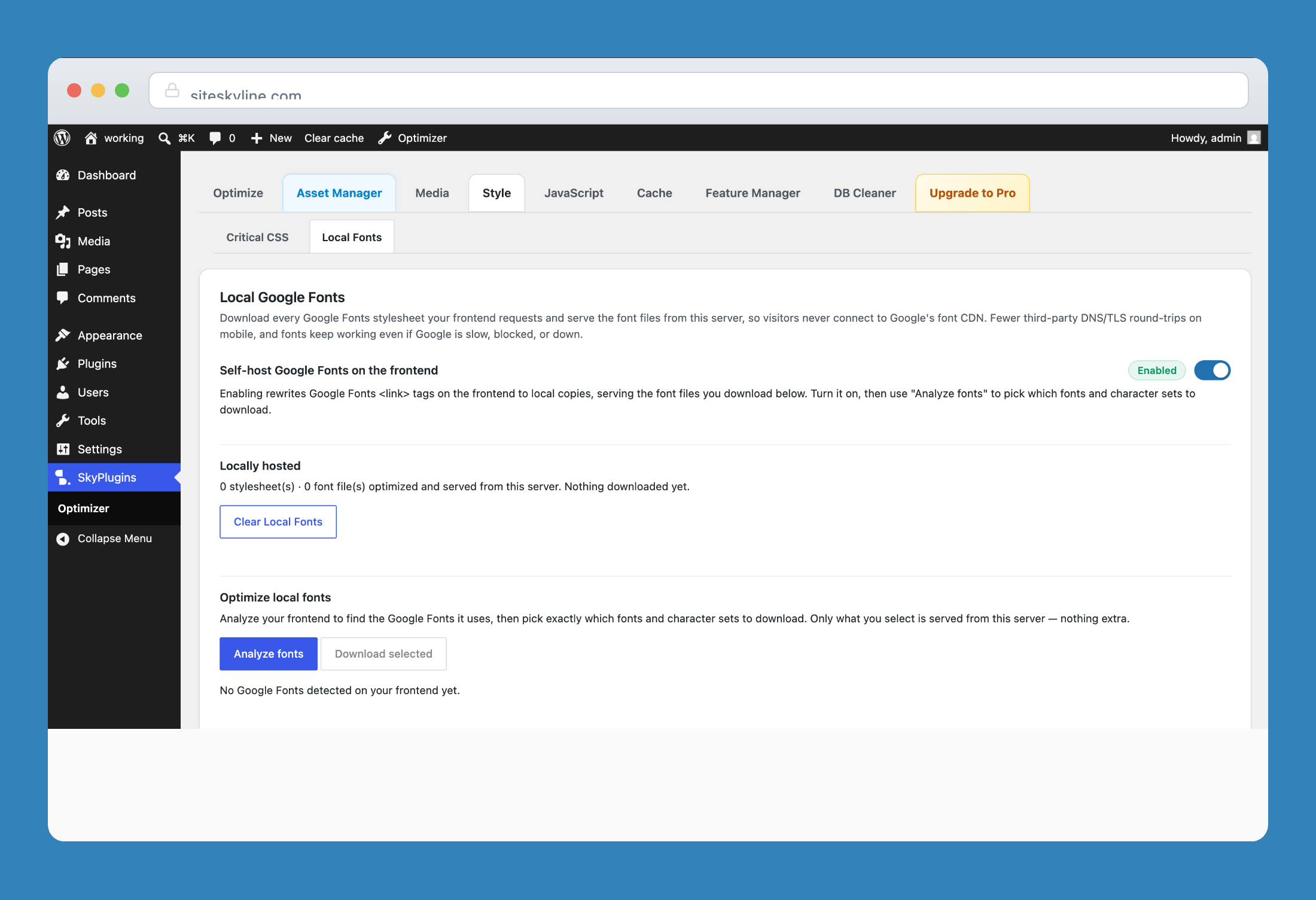Switch to the Critical CSS sub-tab
The width and height of the screenshot is (1316, 900).
coord(257,237)
